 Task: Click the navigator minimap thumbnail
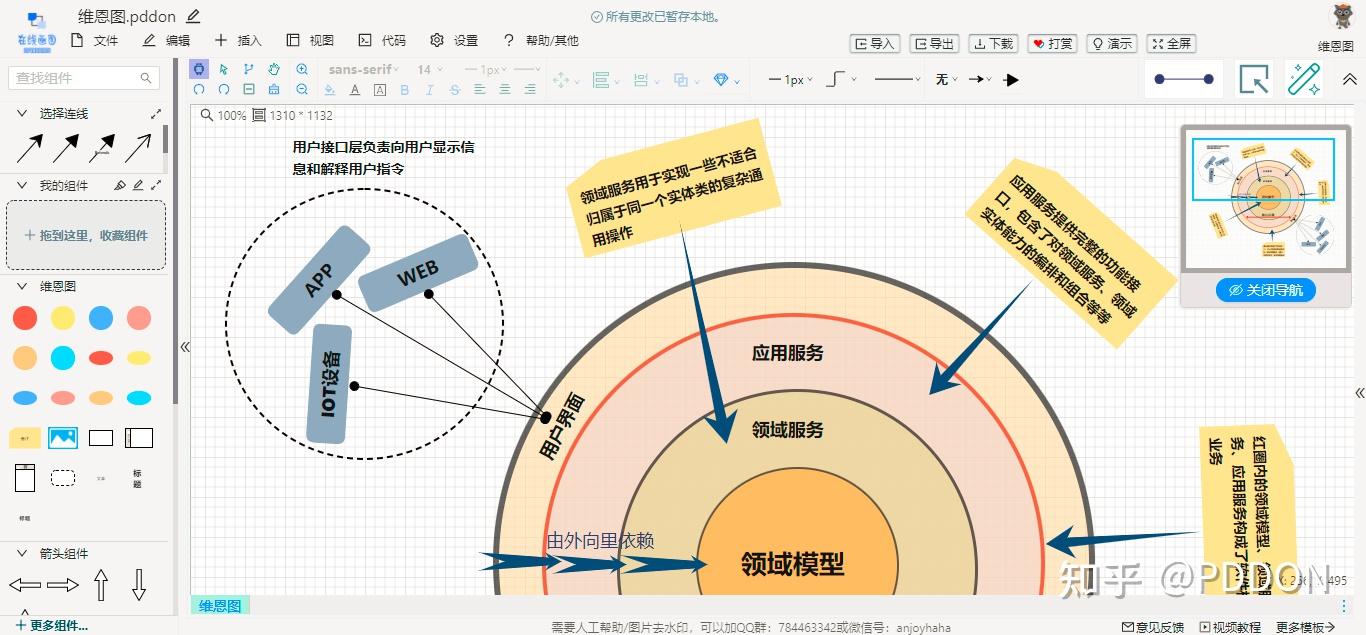(x=1266, y=197)
